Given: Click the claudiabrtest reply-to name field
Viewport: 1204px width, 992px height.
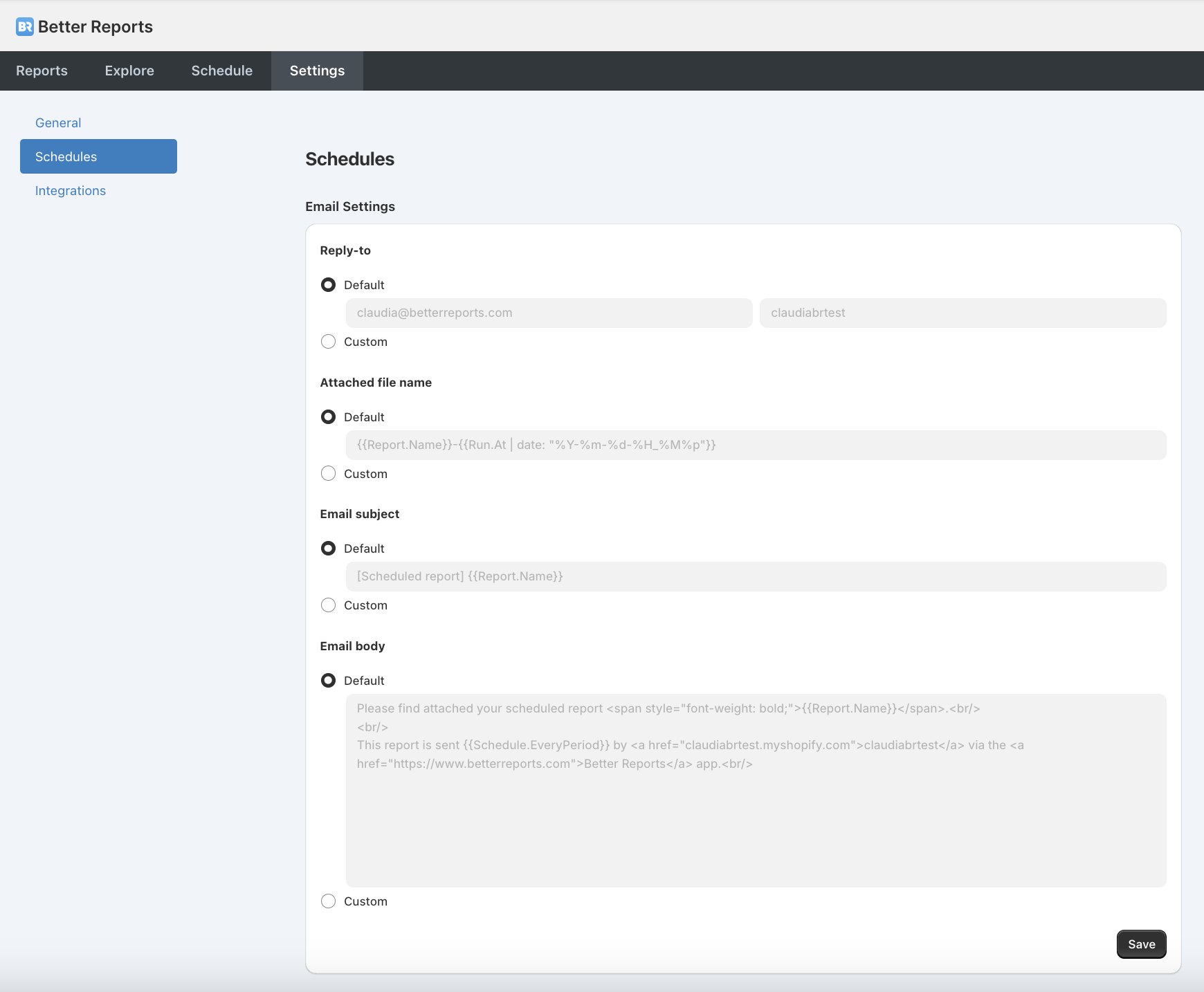Looking at the screenshot, I should 963,313.
